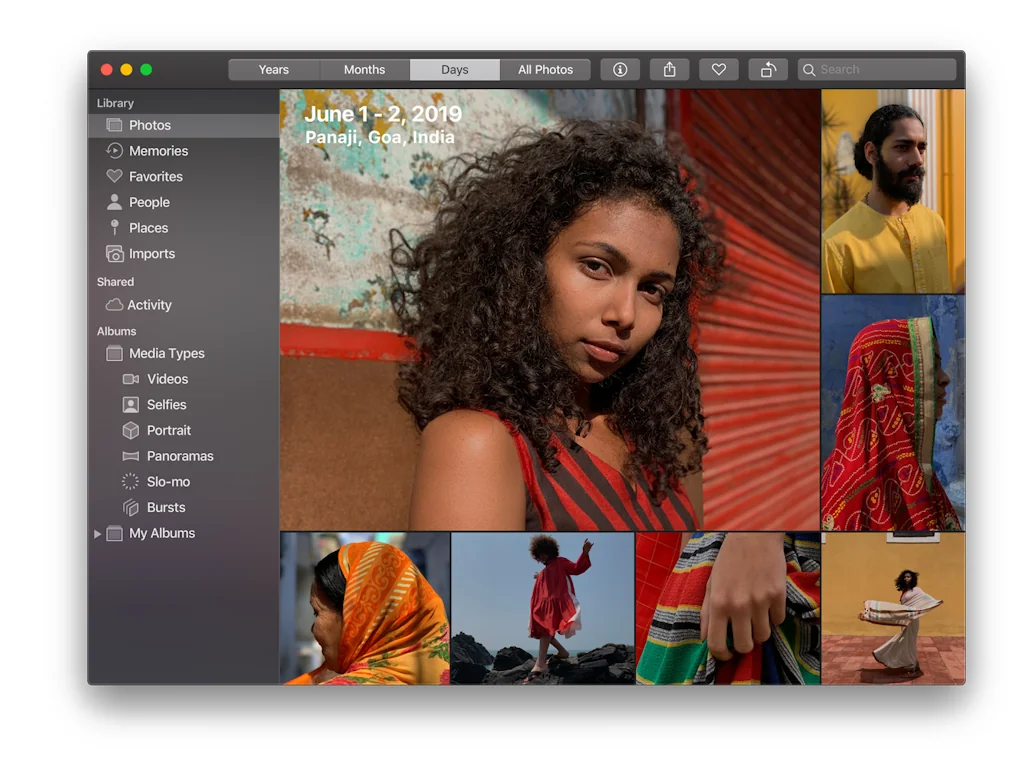Image resolution: width=1024 pixels, height=757 pixels.
Task: Switch to the Months view tab
Action: point(364,69)
